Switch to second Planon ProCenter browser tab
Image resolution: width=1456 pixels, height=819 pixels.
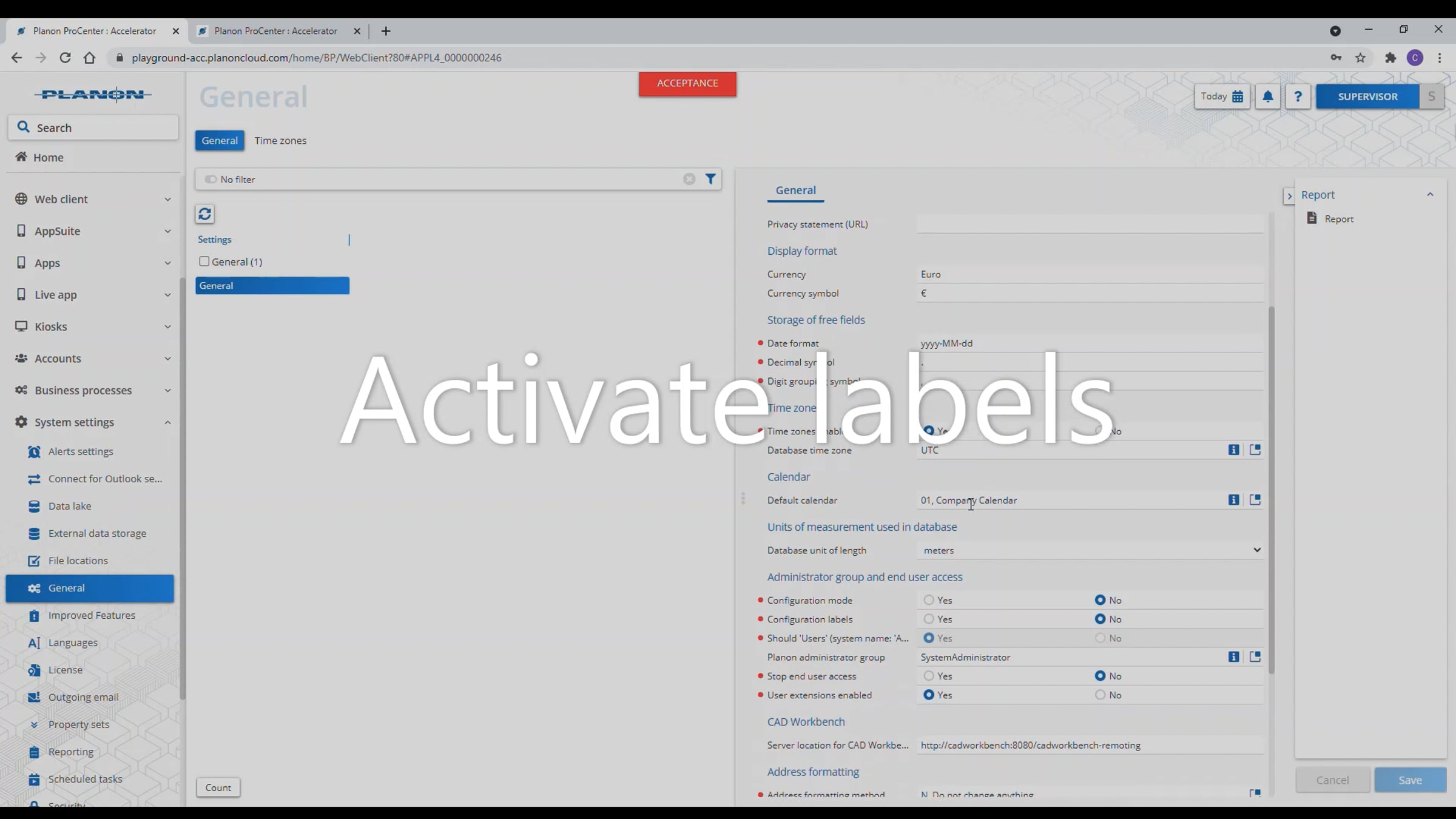click(276, 31)
